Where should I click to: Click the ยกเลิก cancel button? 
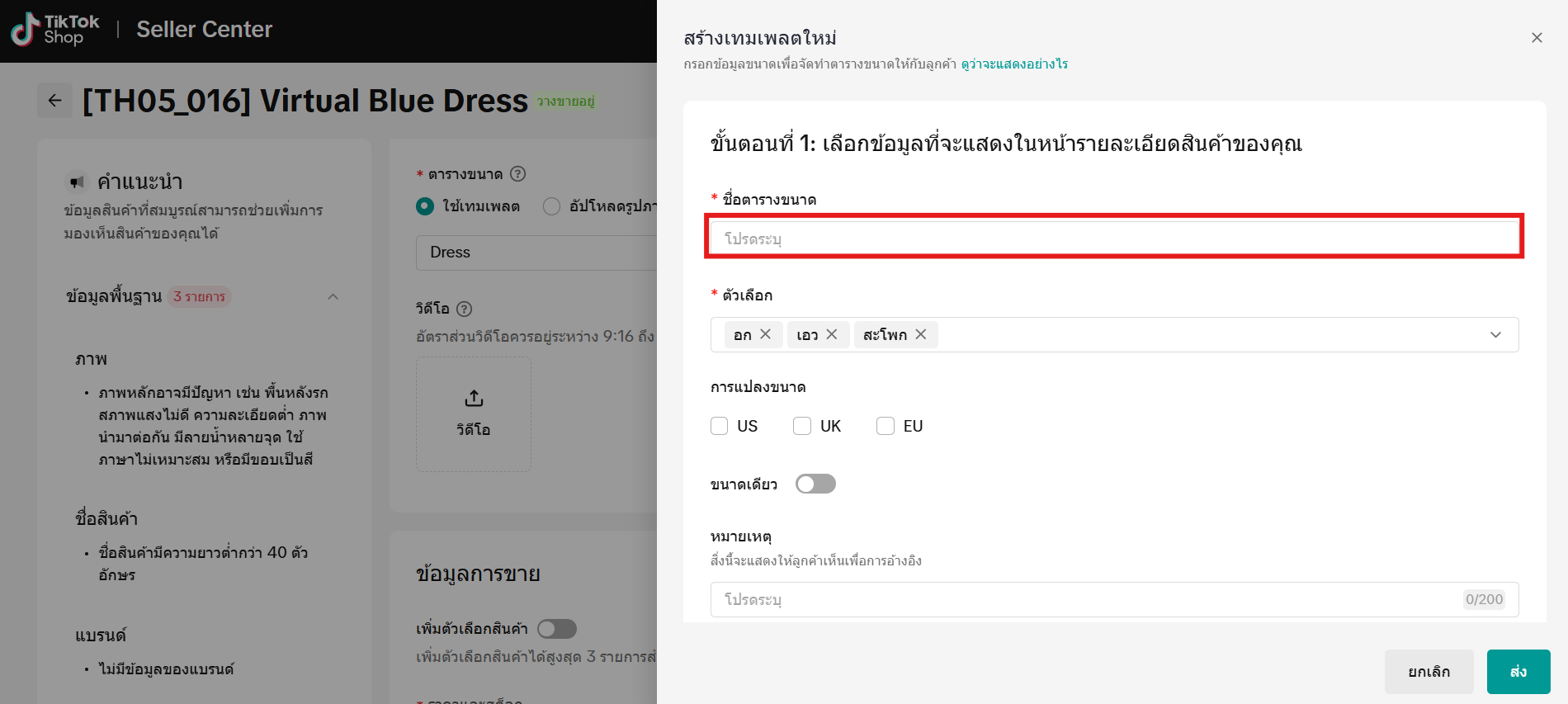[1429, 672]
